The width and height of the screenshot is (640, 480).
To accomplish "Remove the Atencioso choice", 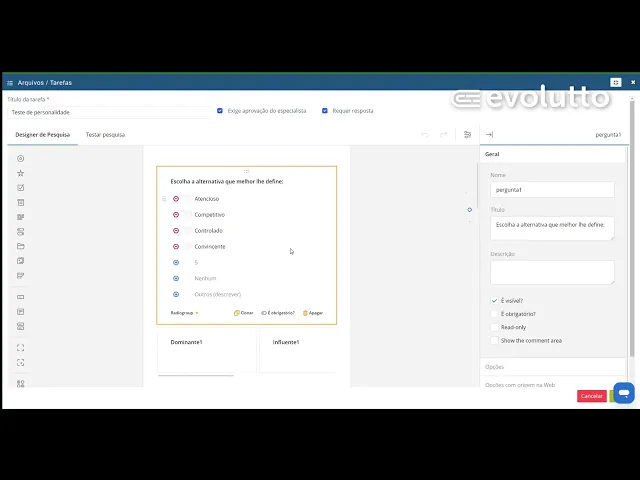I will [x=176, y=199].
